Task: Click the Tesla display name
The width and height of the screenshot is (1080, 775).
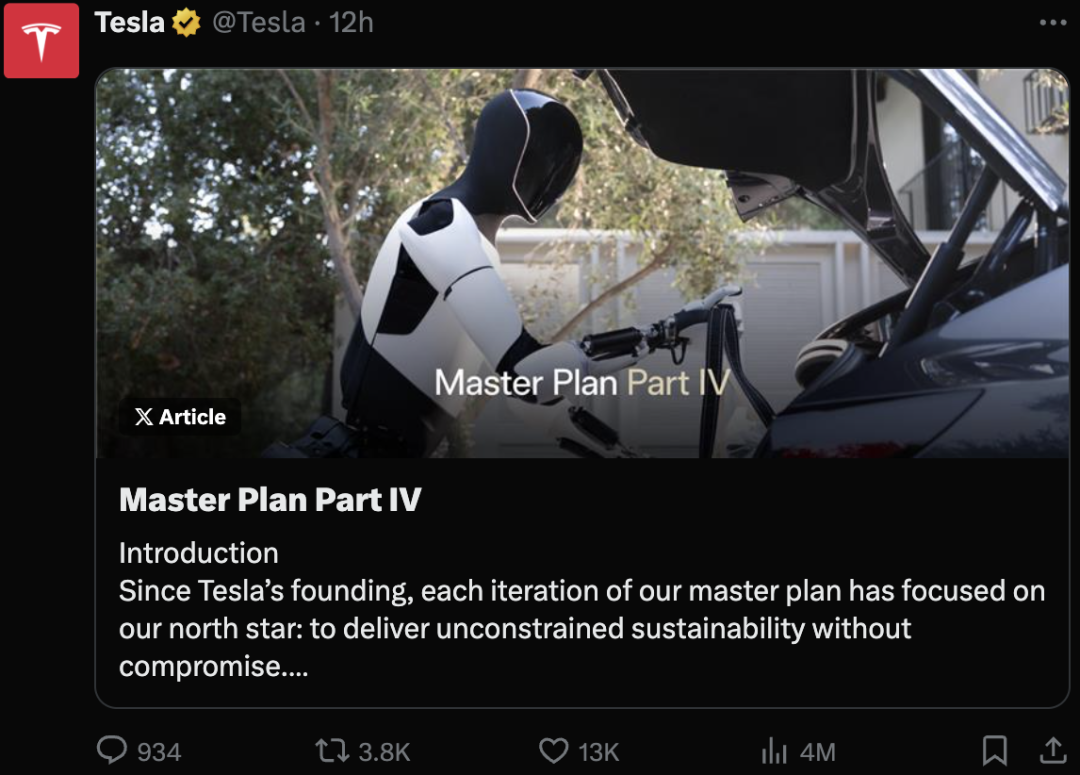Action: (x=129, y=23)
